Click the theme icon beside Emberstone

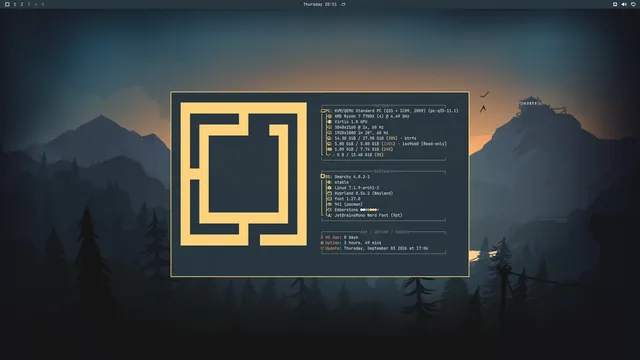[329, 210]
